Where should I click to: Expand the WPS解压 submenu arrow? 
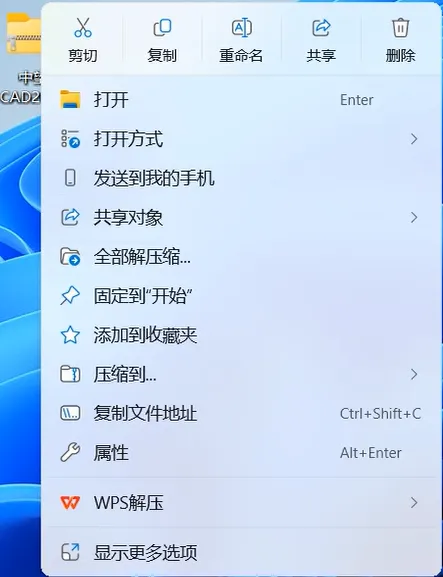pyautogui.click(x=414, y=502)
